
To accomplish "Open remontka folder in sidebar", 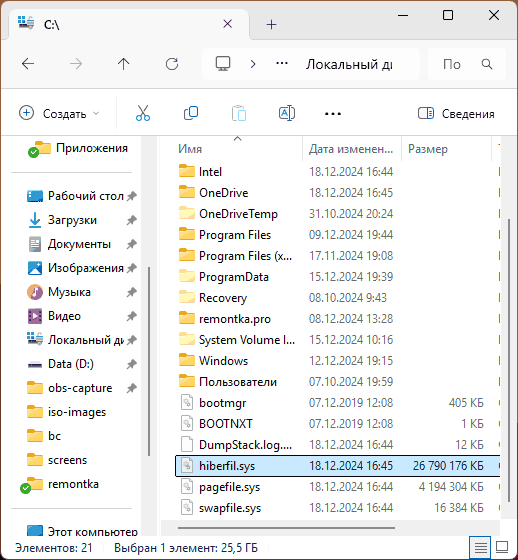I will (60, 484).
